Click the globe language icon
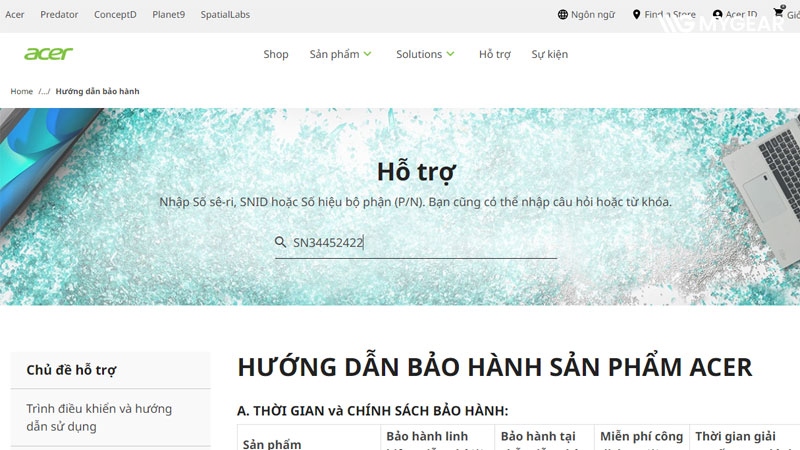 (x=562, y=14)
